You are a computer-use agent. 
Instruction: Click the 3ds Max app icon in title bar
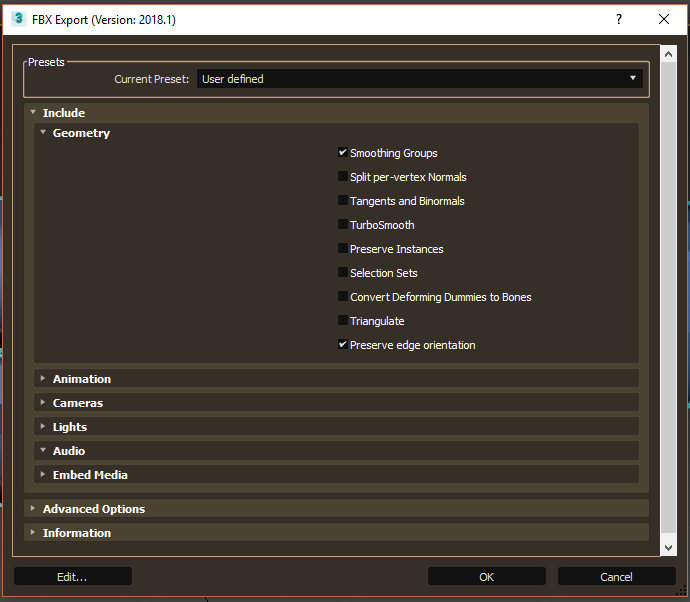point(18,19)
